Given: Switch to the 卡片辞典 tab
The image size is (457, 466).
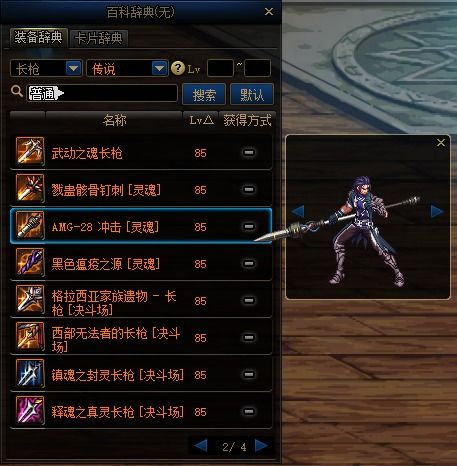Looking at the screenshot, I should (98, 38).
